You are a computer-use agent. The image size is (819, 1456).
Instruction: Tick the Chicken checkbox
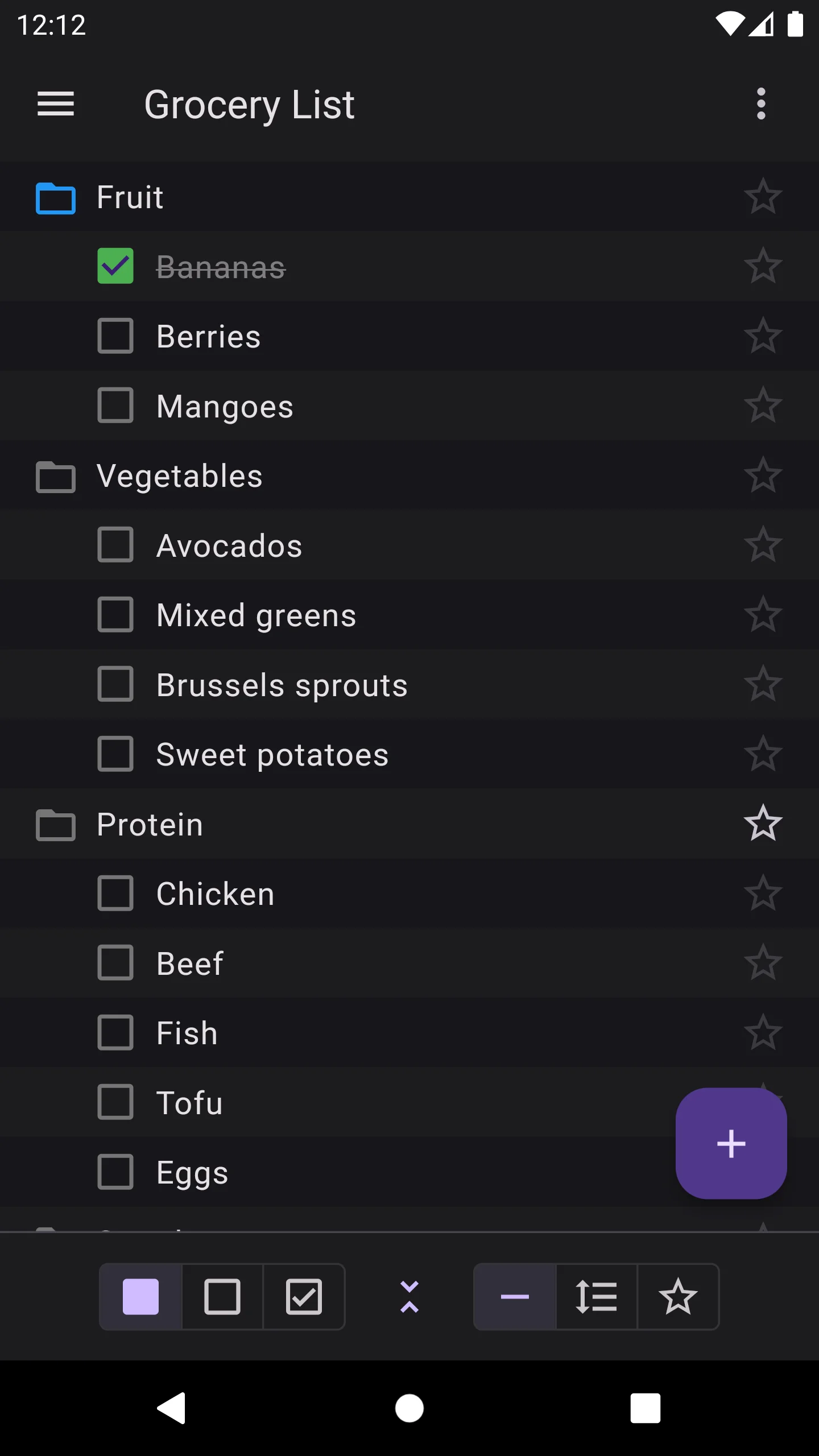tap(115, 894)
